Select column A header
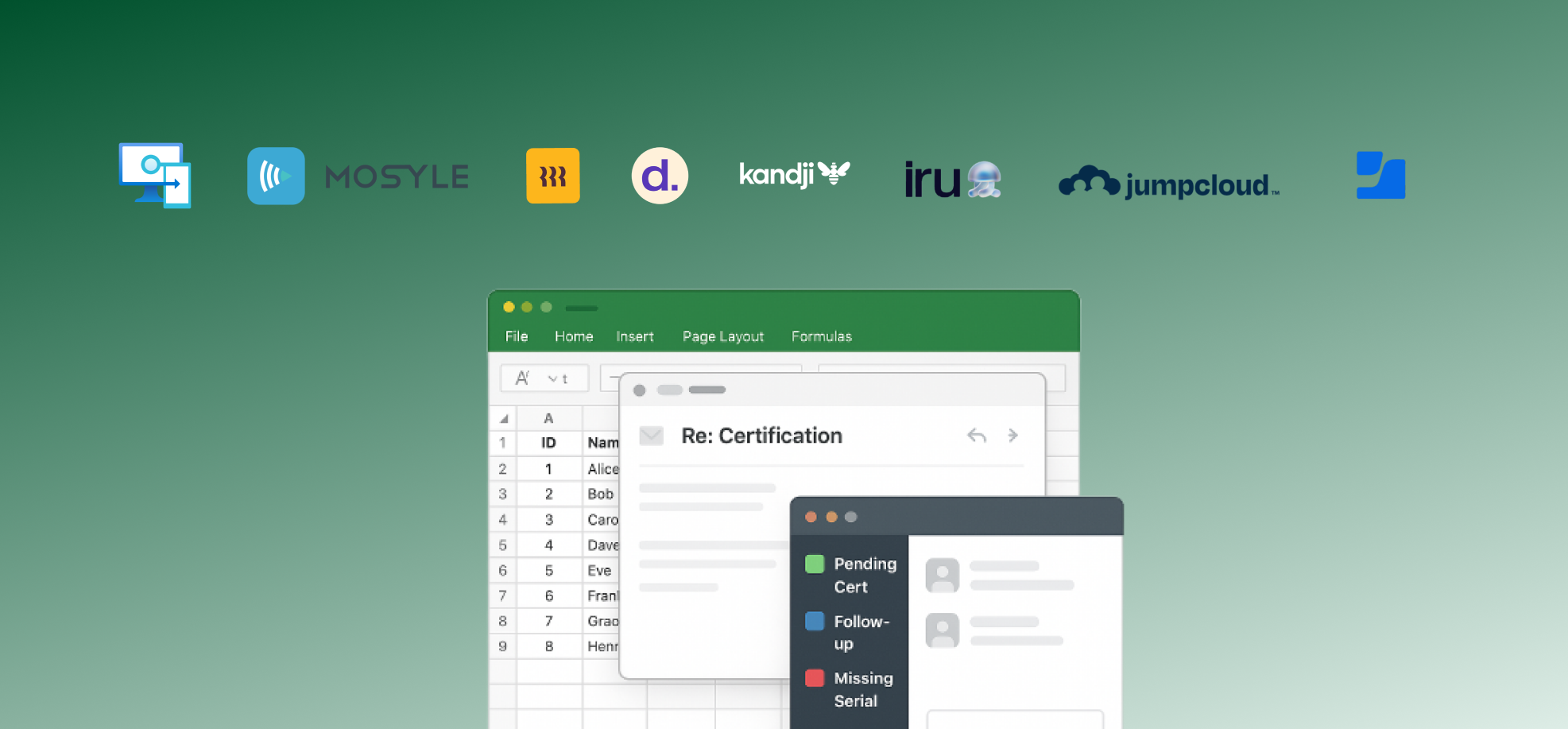 pos(548,418)
